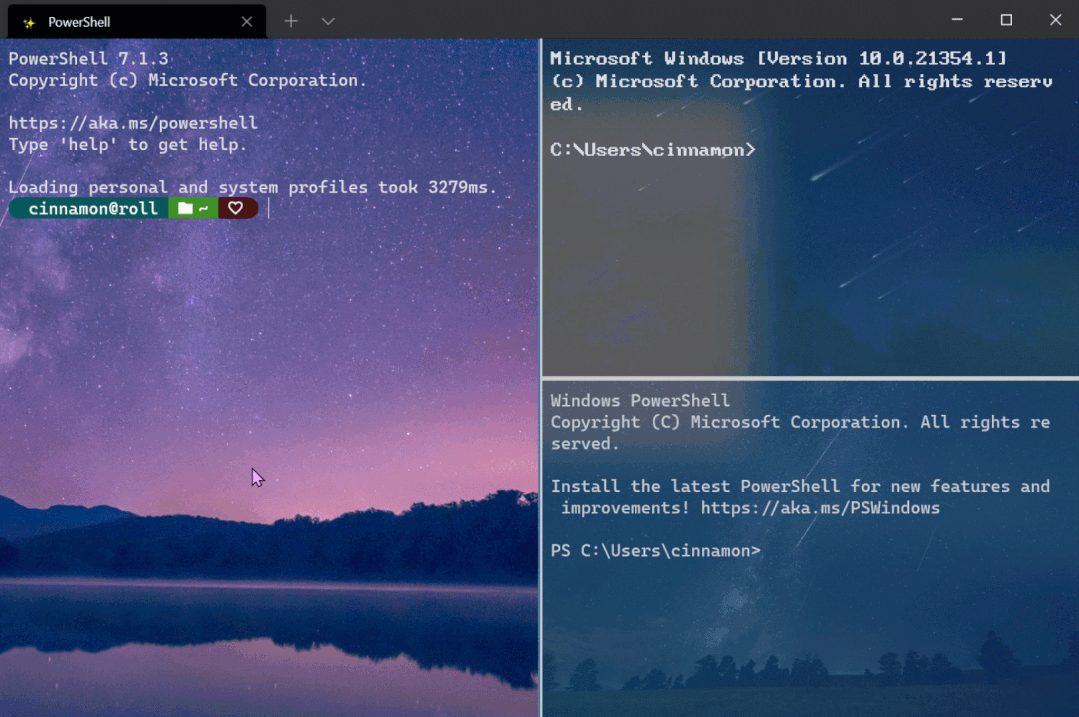The image size is (1079, 717).
Task: Click the heart icon in the shell prompt
Action: (236, 208)
